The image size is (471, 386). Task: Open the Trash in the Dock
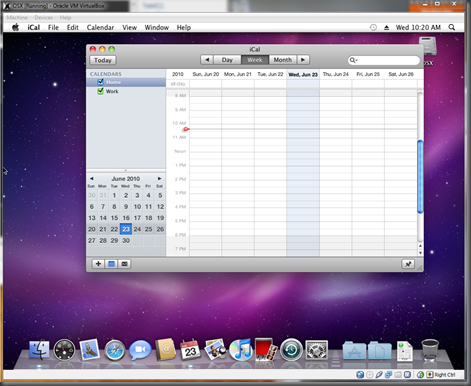(x=430, y=350)
